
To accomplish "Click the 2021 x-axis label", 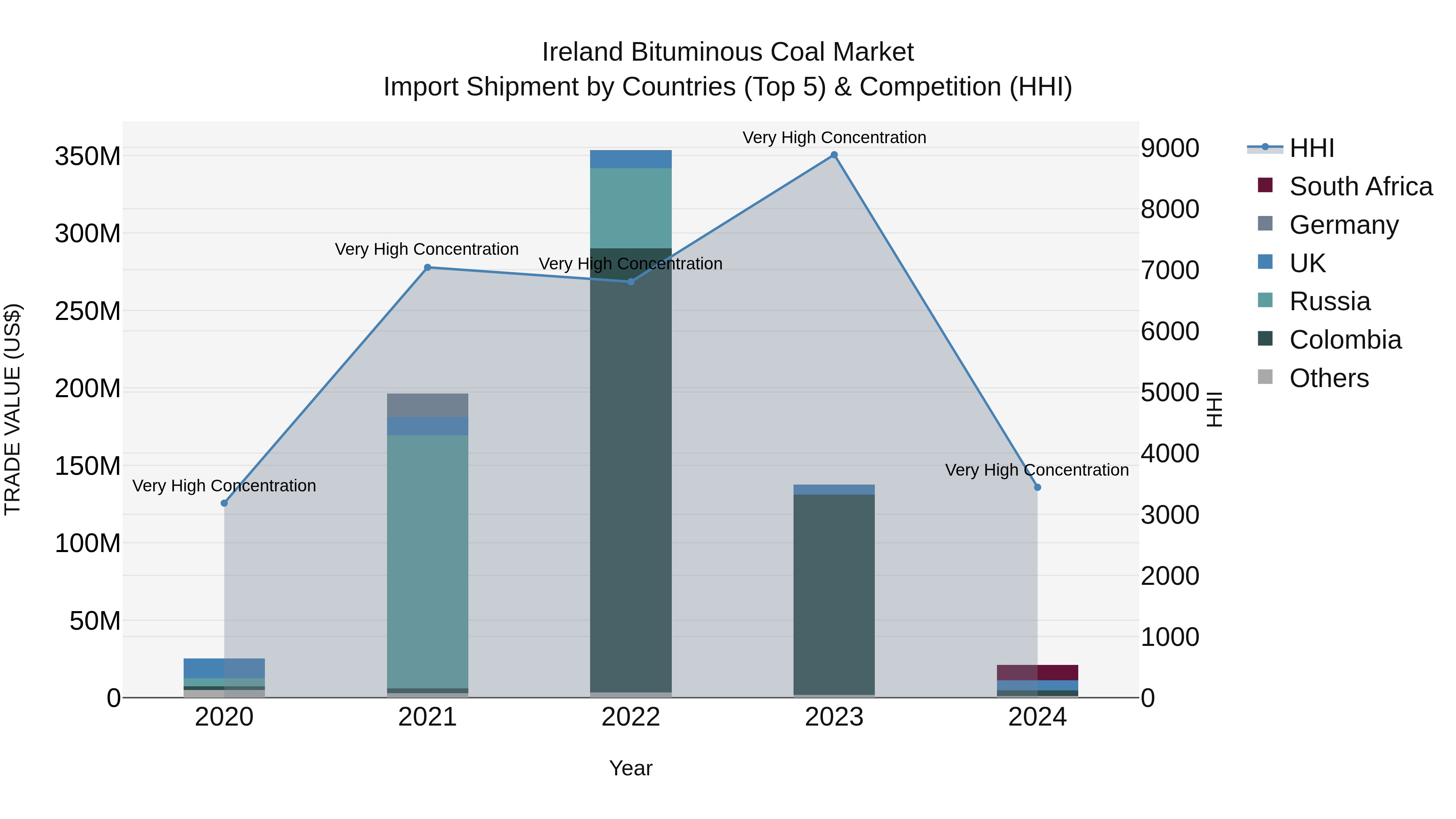I will [427, 717].
